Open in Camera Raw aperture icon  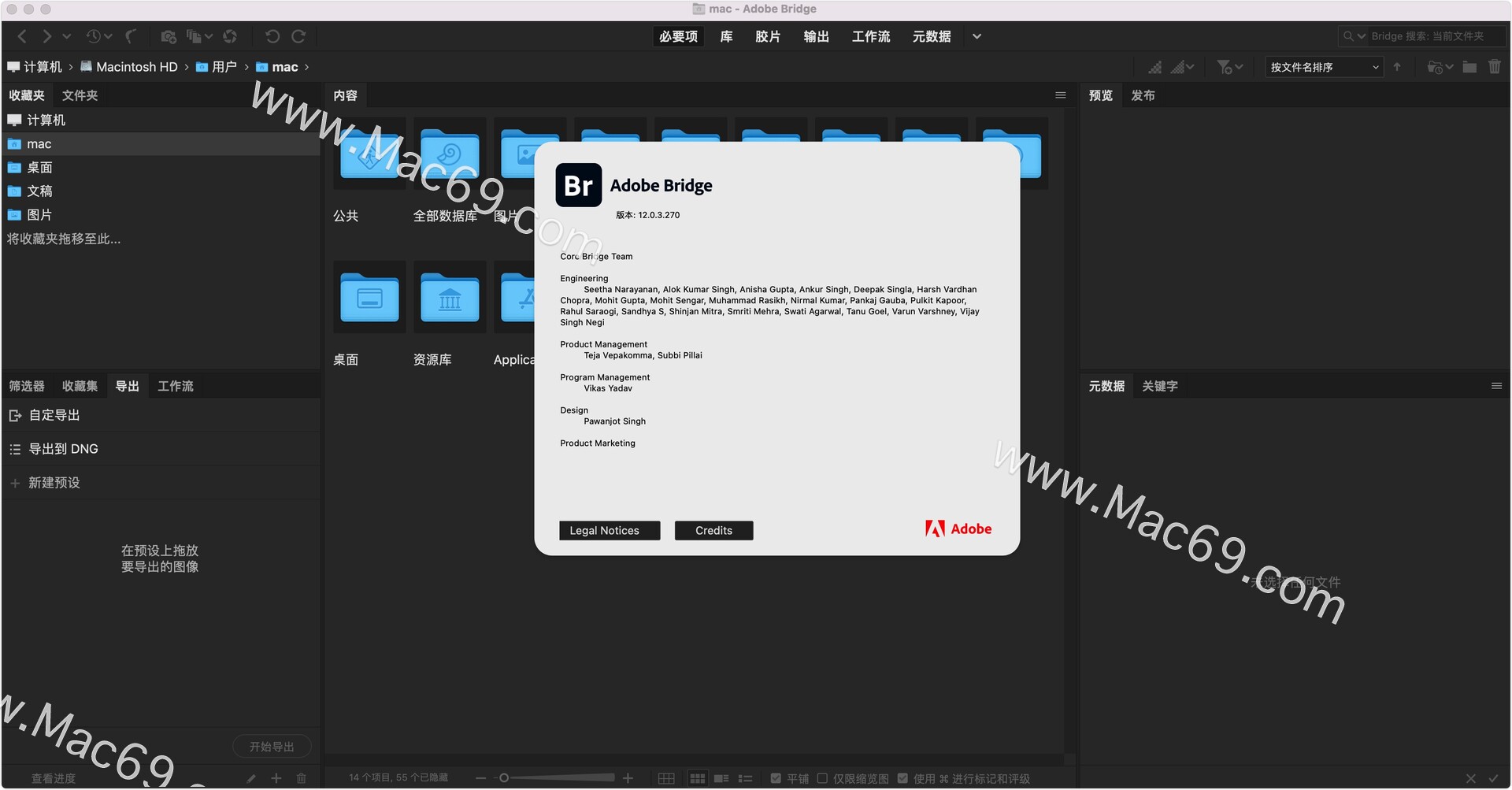[230, 36]
